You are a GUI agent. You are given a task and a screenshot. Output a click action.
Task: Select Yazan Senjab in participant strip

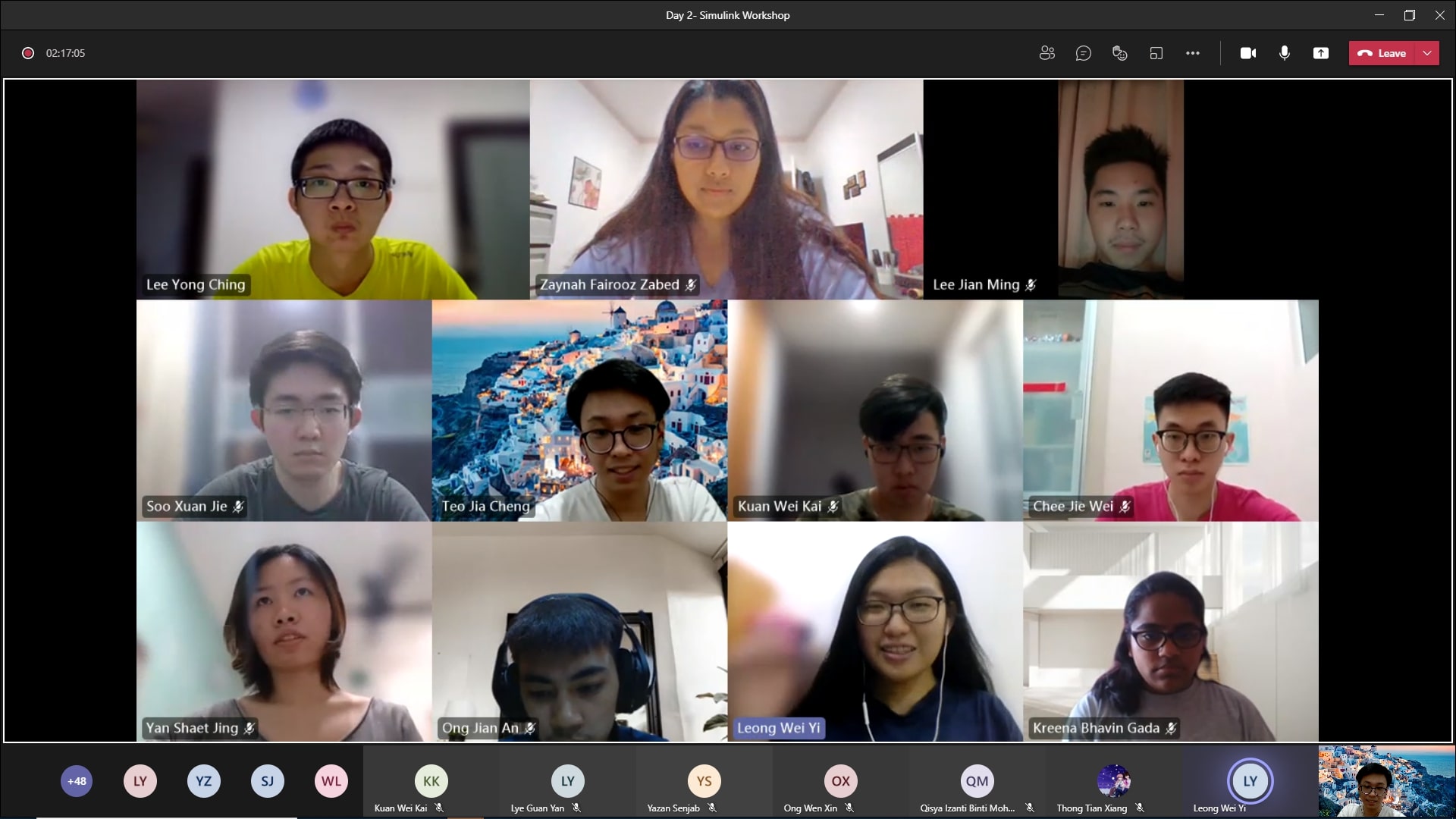[704, 782]
